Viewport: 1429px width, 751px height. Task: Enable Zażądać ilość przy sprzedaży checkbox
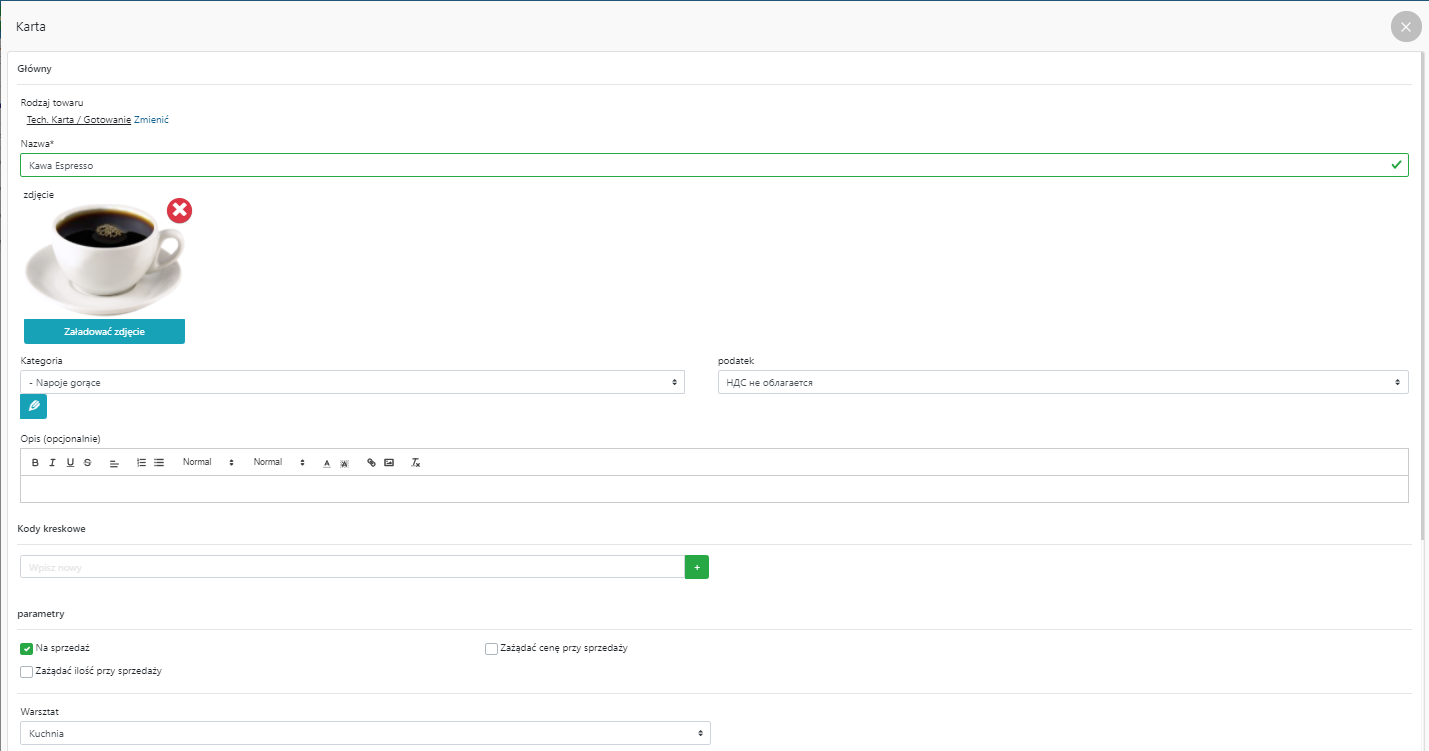pyautogui.click(x=27, y=672)
